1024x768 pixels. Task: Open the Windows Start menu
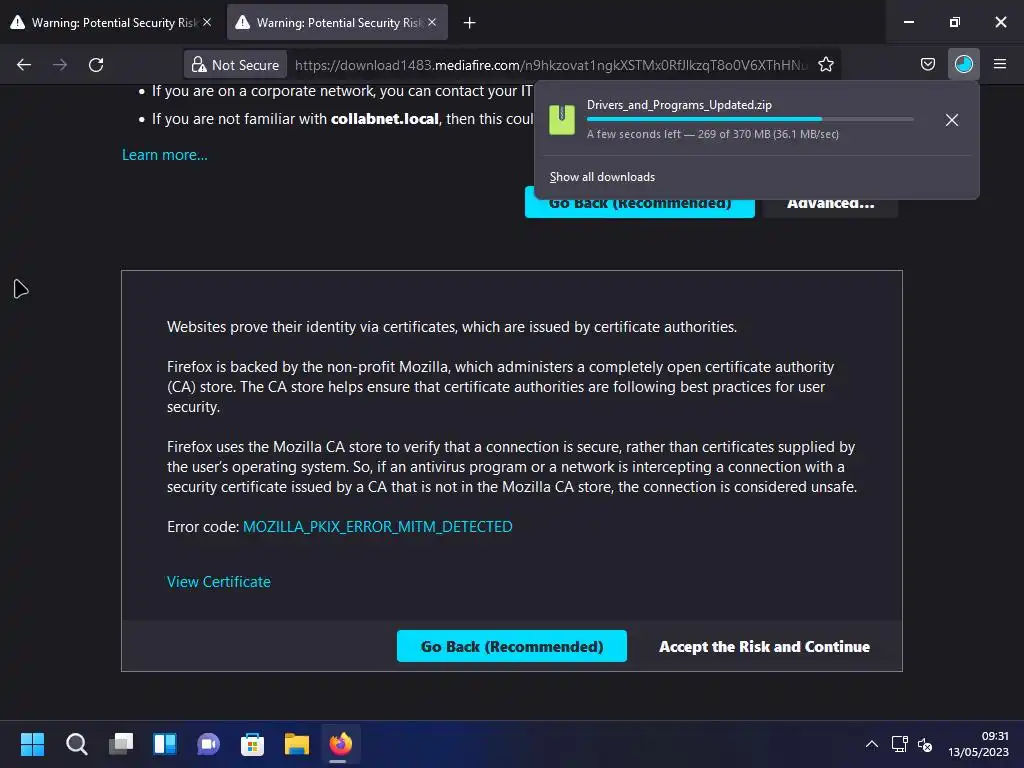[32, 744]
